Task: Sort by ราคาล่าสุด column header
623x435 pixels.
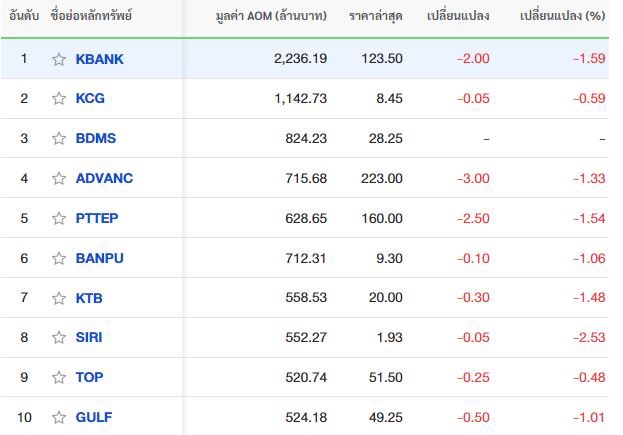Action: (x=376, y=16)
